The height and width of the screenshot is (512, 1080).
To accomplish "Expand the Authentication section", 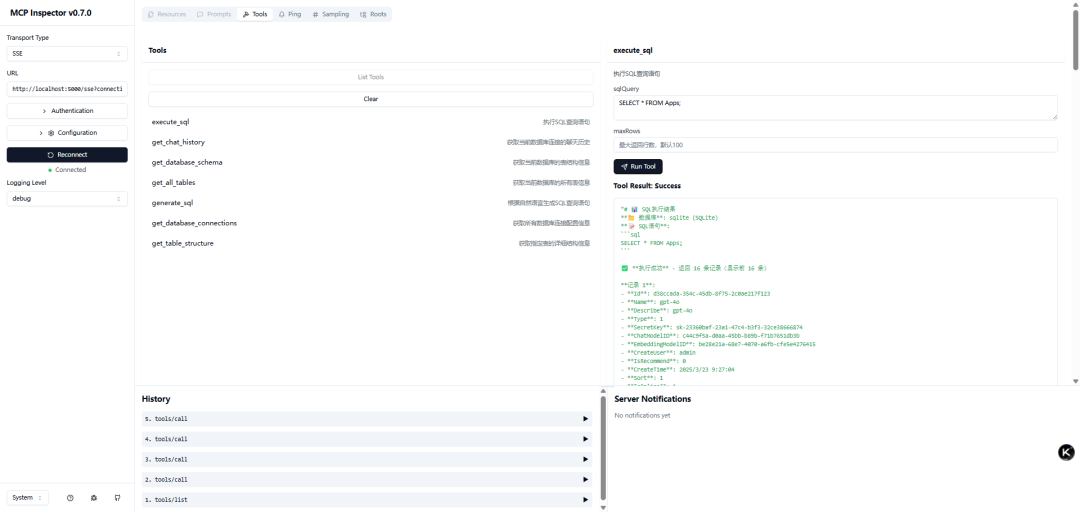I will [x=67, y=111].
